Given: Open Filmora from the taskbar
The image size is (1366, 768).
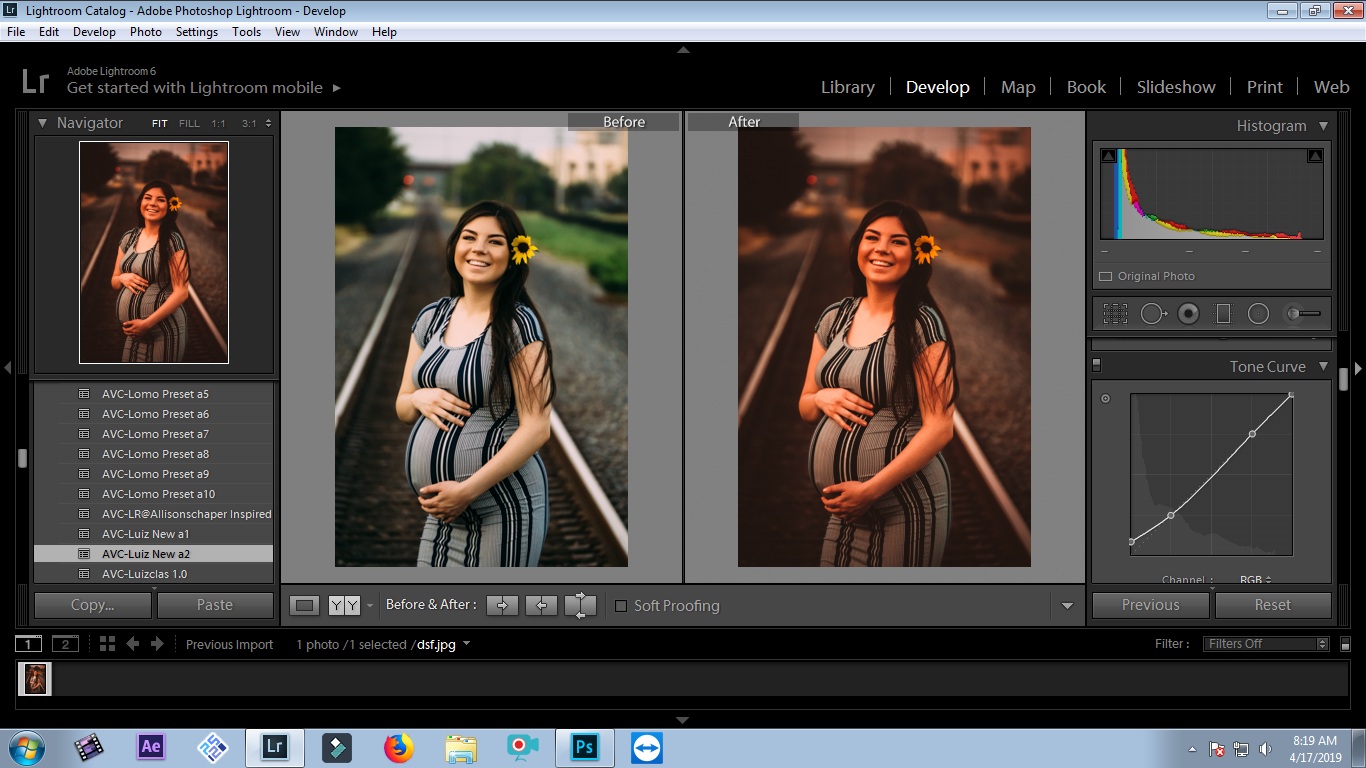Looking at the screenshot, I should coord(337,747).
